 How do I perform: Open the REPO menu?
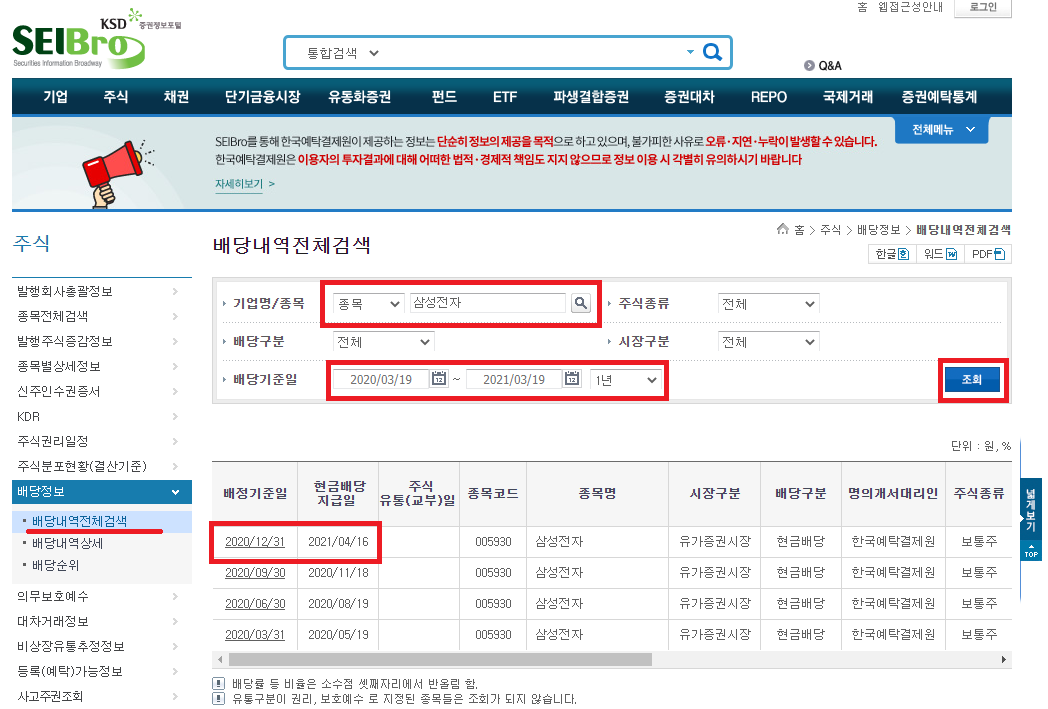click(769, 97)
